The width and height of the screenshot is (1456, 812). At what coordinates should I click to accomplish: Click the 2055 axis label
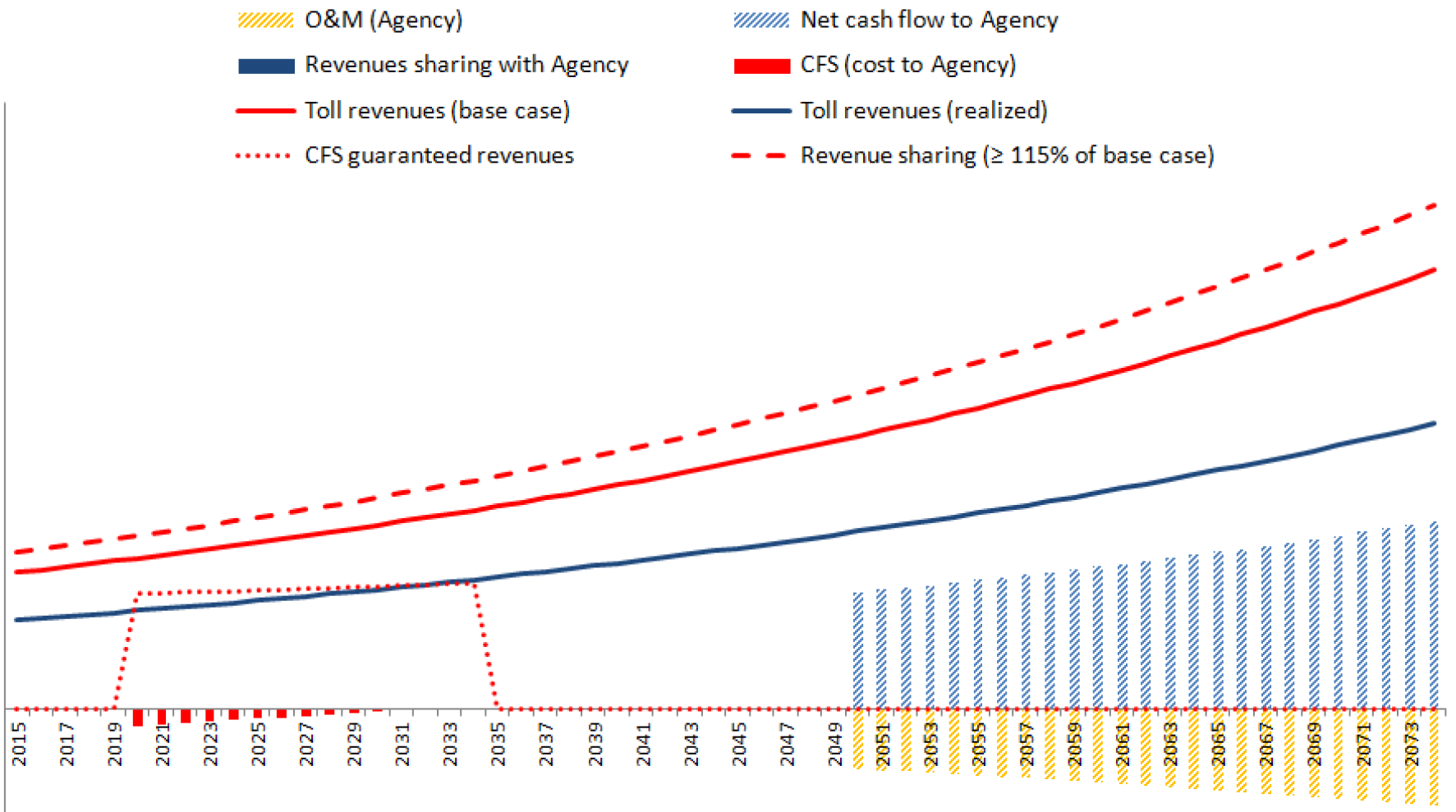click(979, 744)
